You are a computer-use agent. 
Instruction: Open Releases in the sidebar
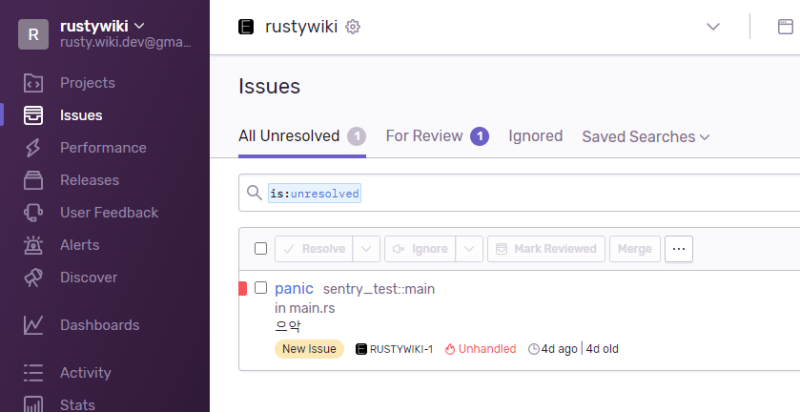(x=89, y=180)
